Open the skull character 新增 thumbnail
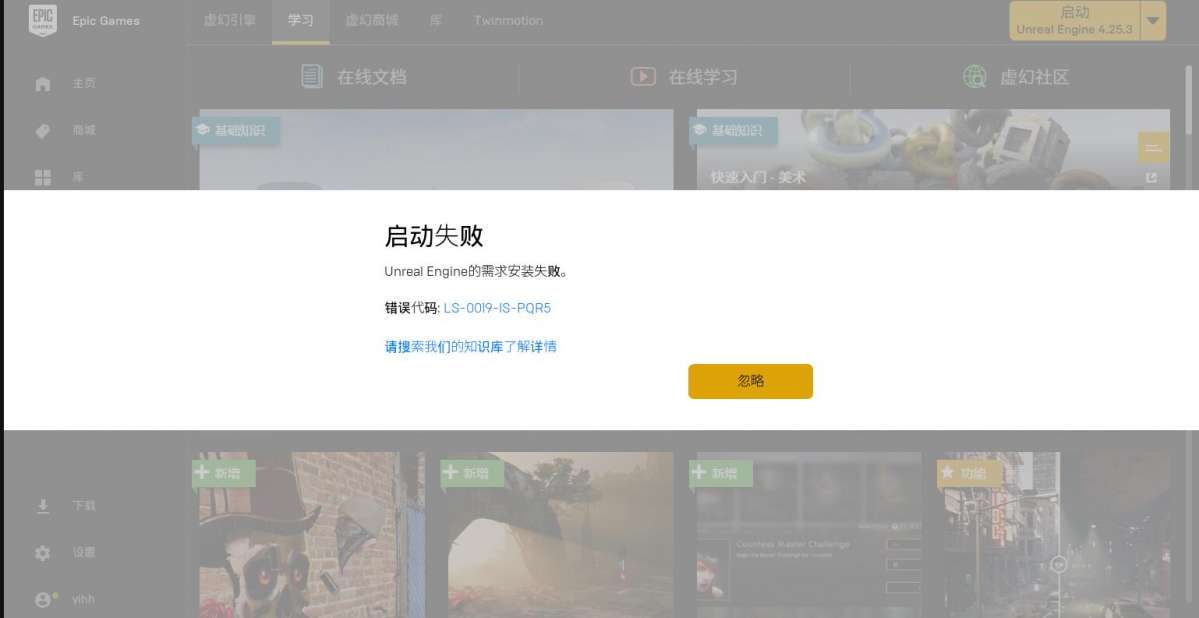 click(x=311, y=535)
